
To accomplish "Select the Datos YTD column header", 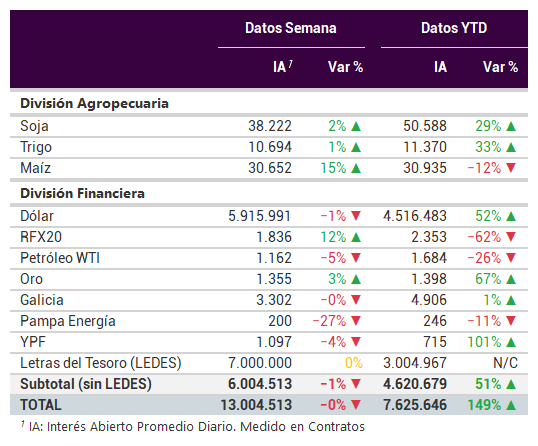I will (x=454, y=28).
